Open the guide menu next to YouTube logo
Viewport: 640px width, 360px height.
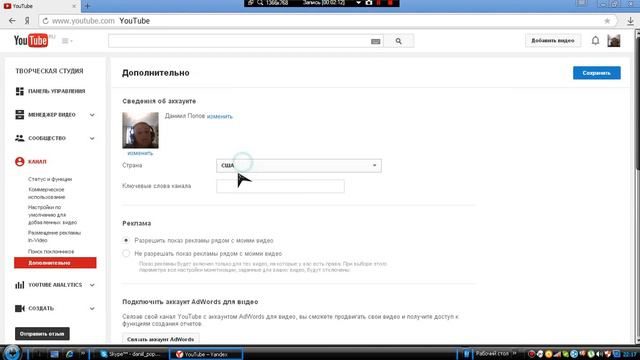67,41
